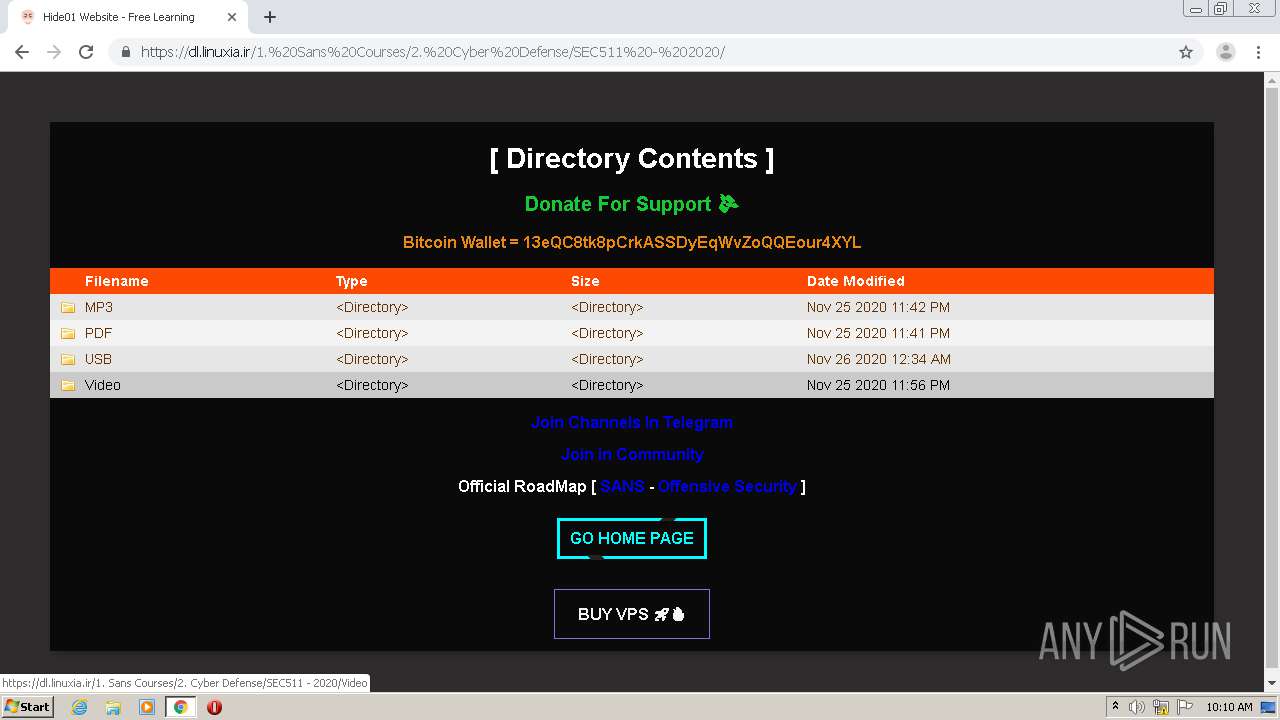Bookmark page with star icon

(x=1186, y=52)
